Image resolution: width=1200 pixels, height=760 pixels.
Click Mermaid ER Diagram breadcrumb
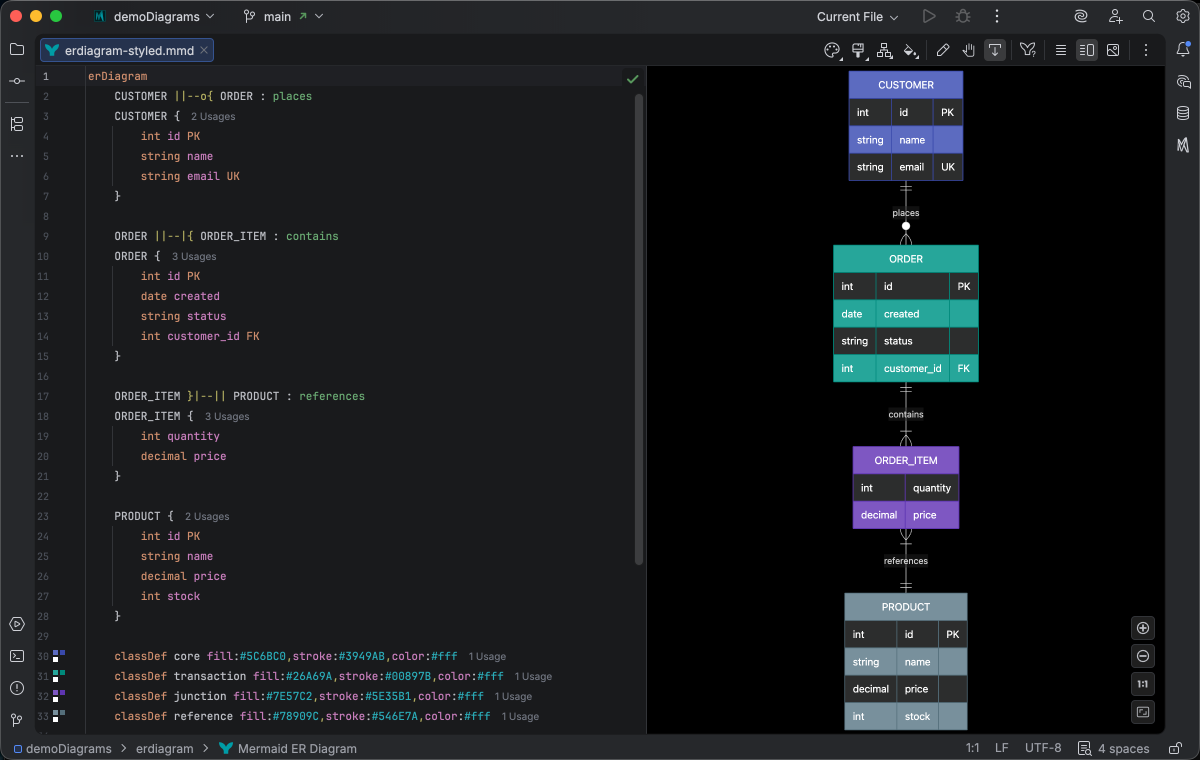click(288, 748)
